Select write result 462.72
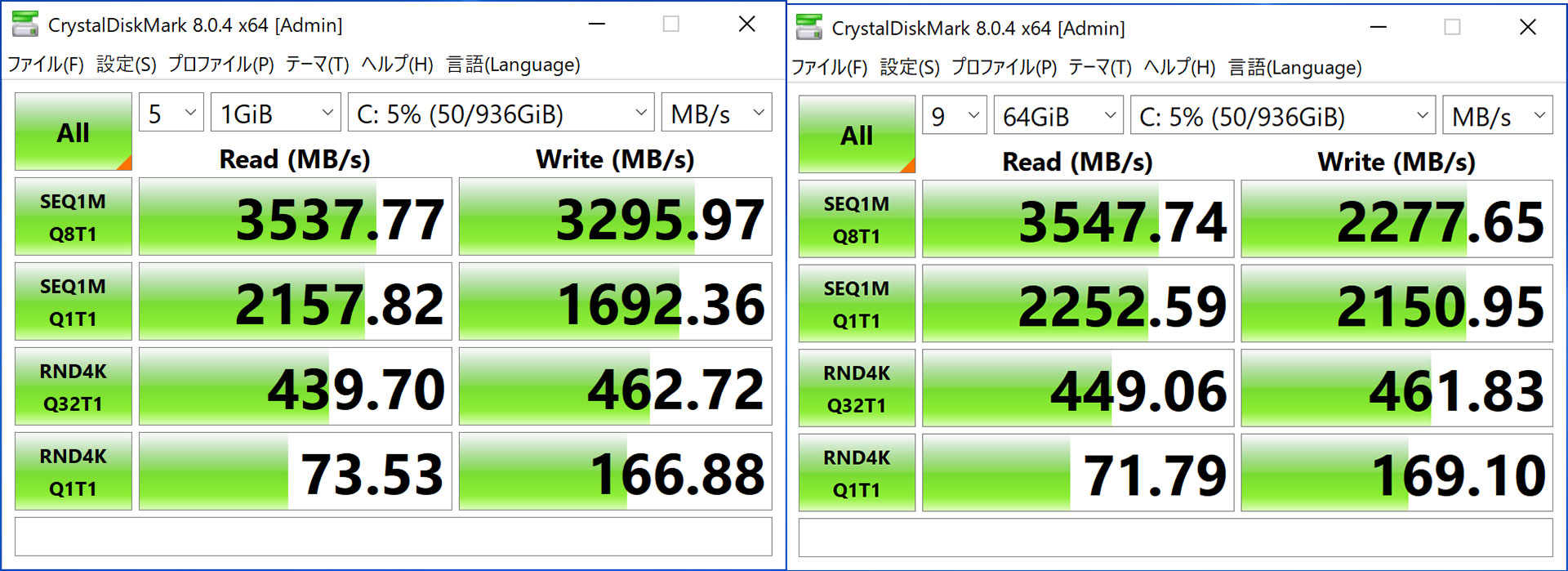 616,386
